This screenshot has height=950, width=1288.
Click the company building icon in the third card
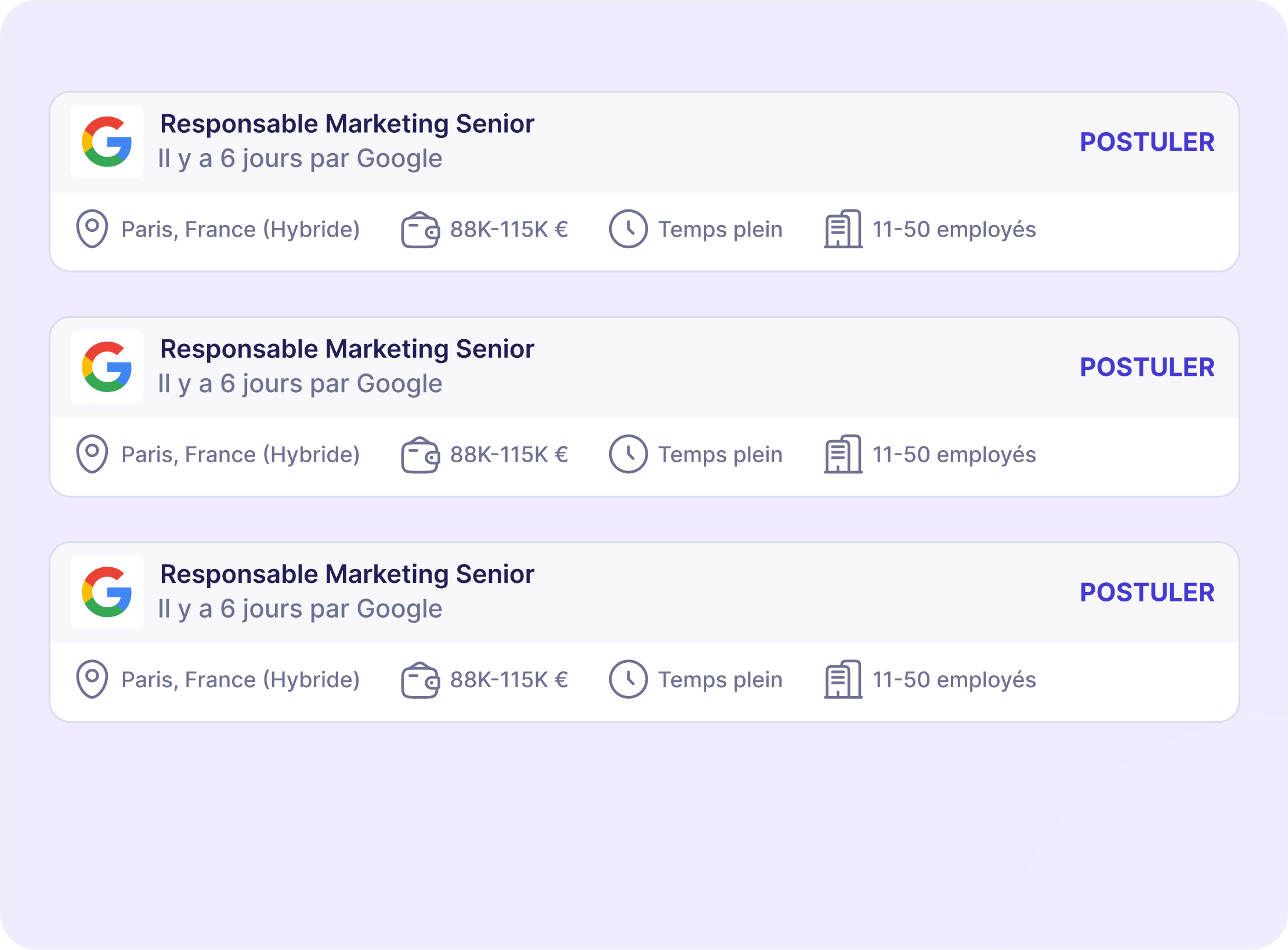tap(843, 679)
